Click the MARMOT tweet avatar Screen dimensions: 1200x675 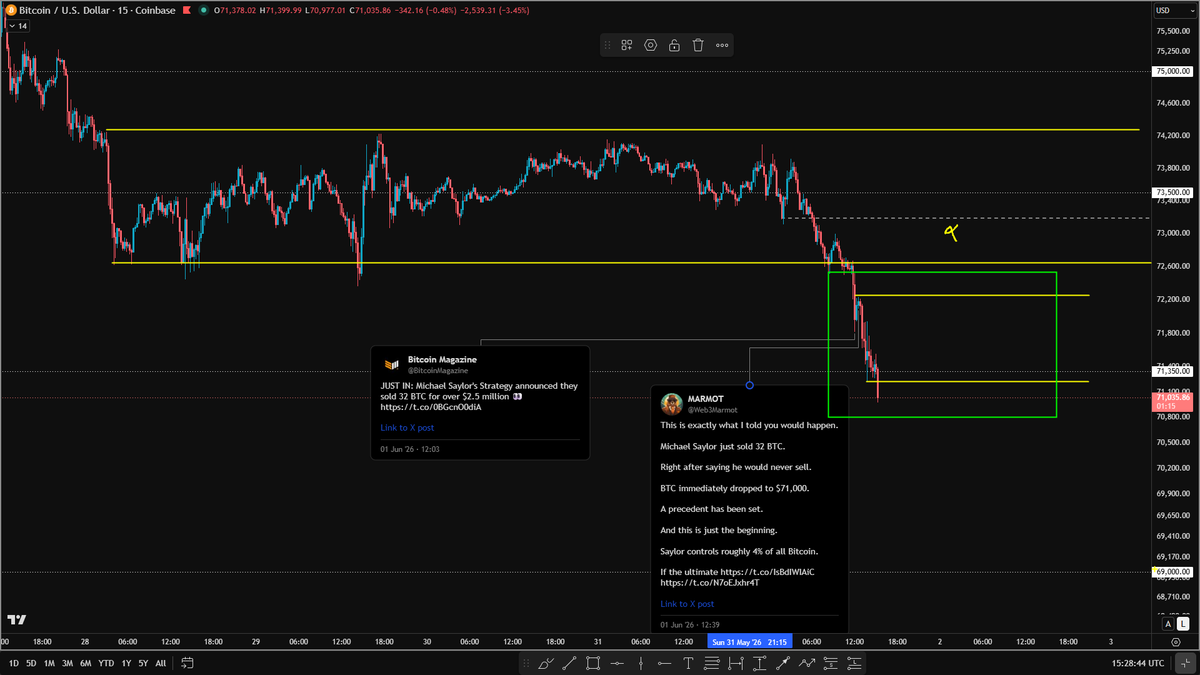point(671,403)
